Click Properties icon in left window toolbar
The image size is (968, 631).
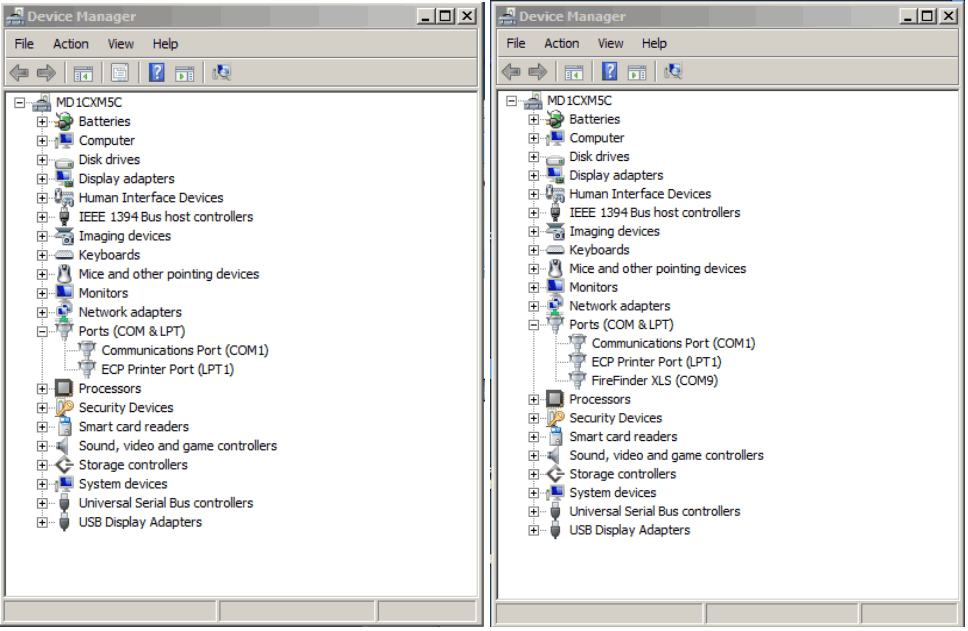120,73
